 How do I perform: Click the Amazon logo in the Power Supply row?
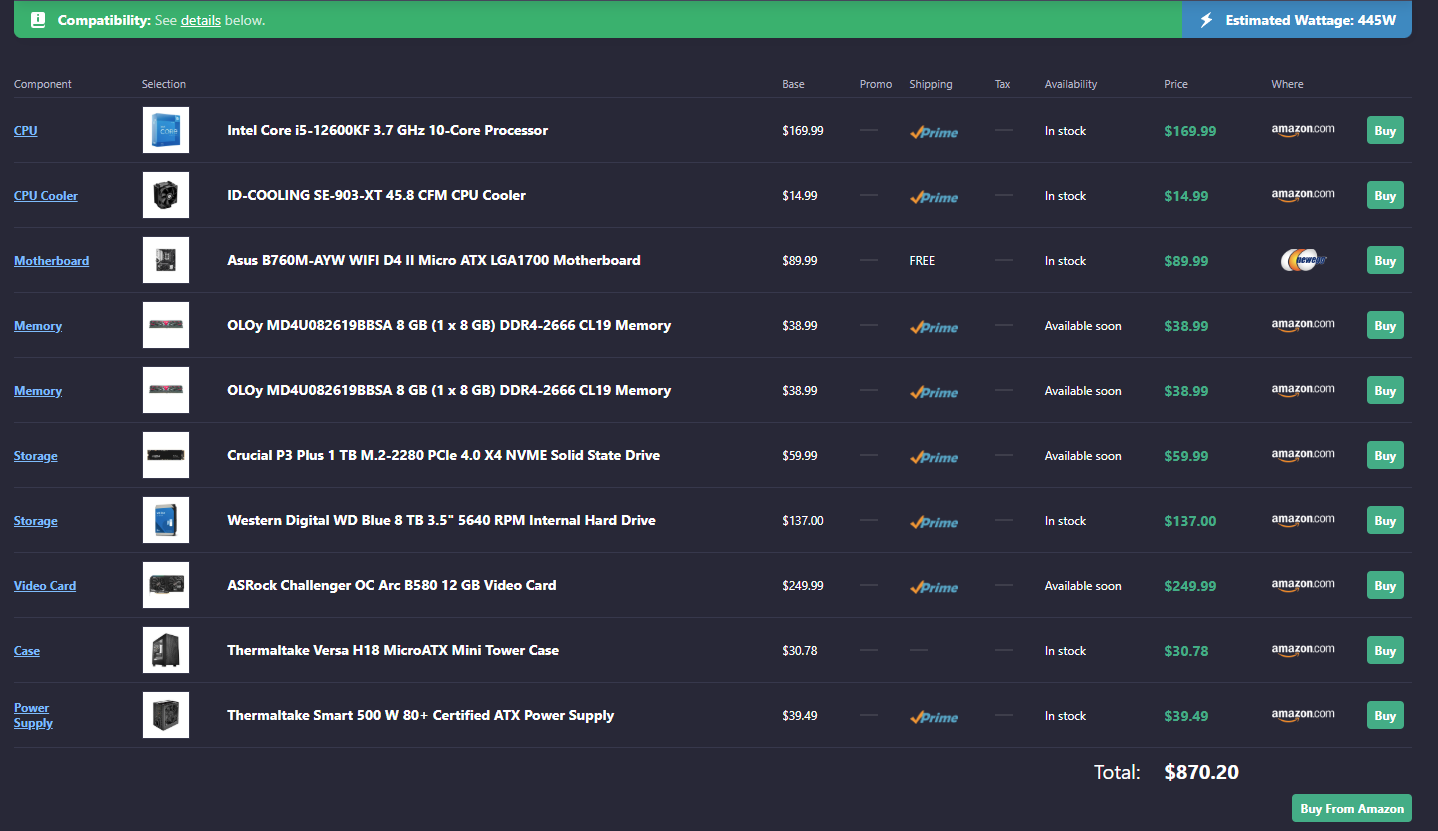tap(1303, 715)
